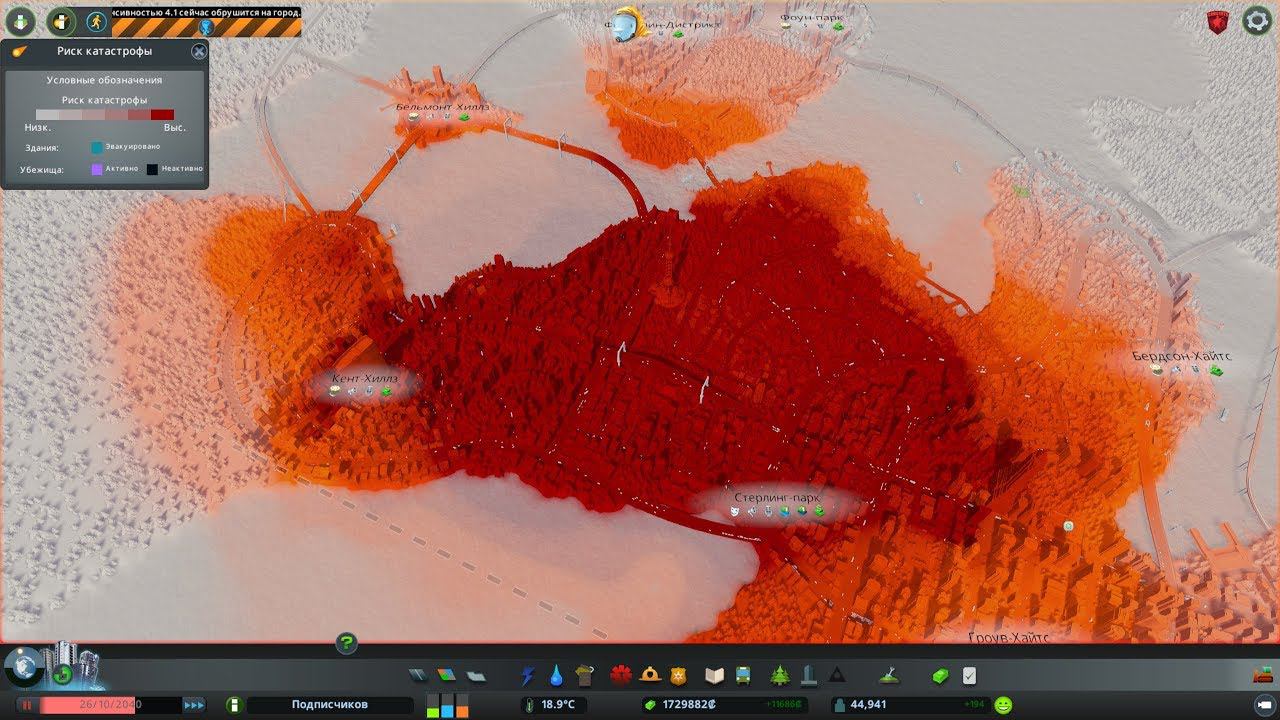Click the black Неактивно shelter swatch
This screenshot has height=720, width=1280.
(x=152, y=169)
